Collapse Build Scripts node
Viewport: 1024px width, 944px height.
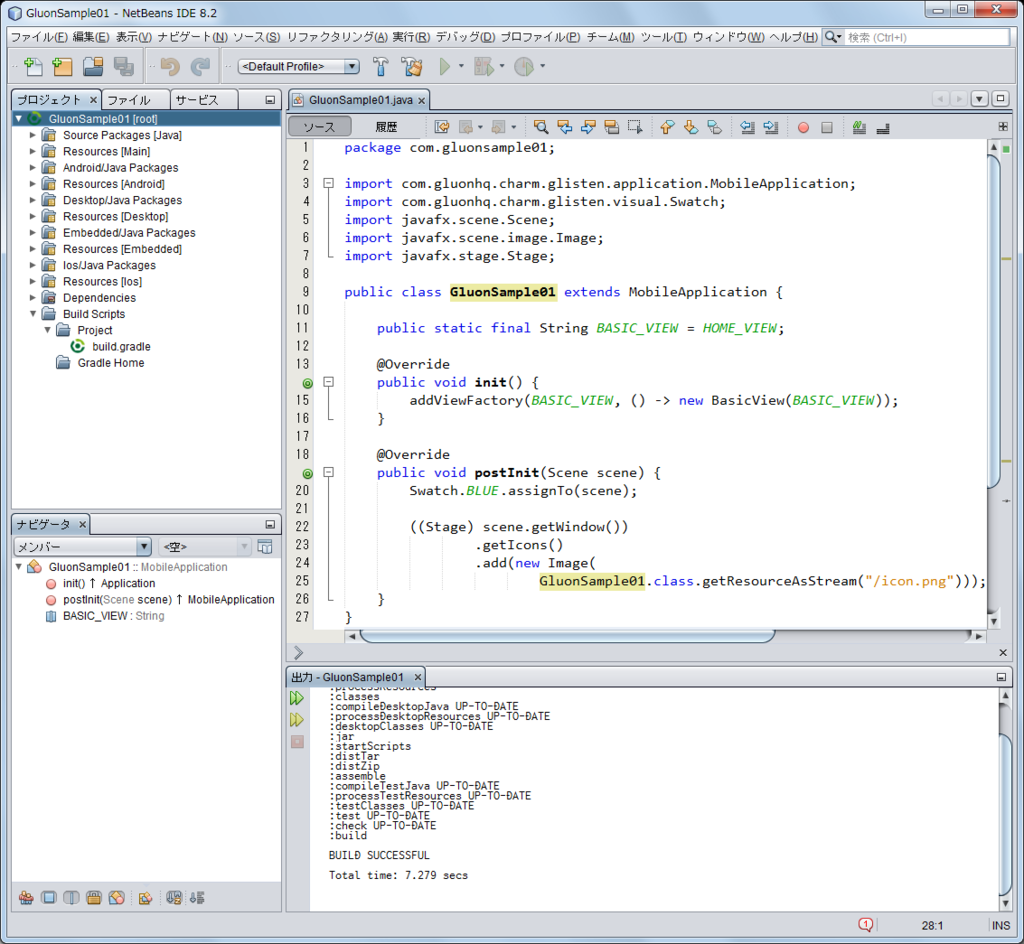(33, 314)
